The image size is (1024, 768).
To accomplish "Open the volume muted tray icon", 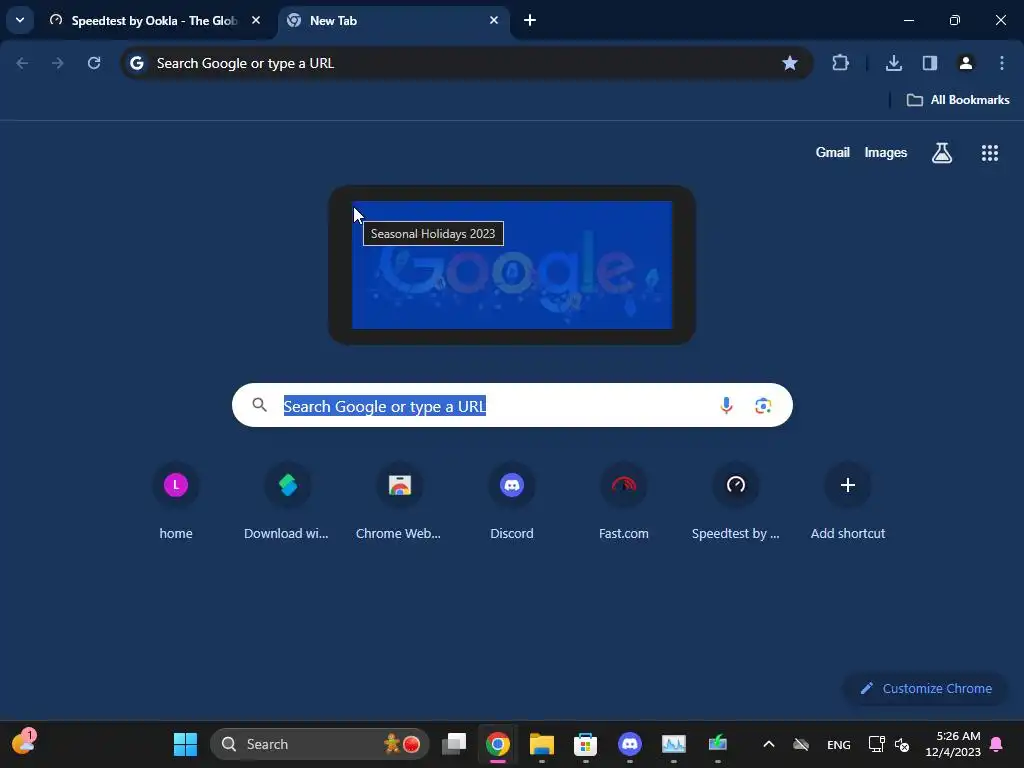I will [903, 744].
